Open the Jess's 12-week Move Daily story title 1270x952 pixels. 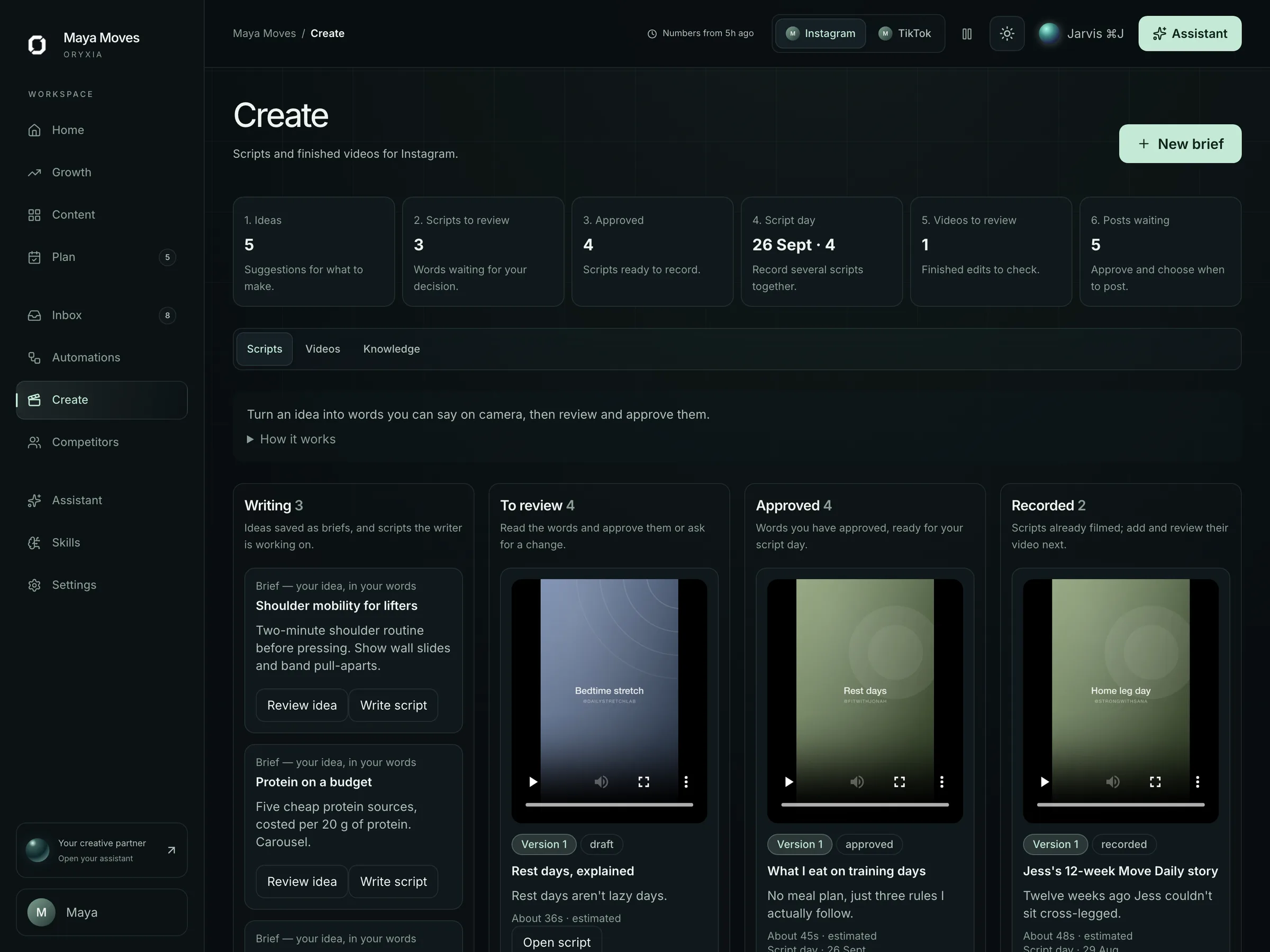tap(1120, 872)
